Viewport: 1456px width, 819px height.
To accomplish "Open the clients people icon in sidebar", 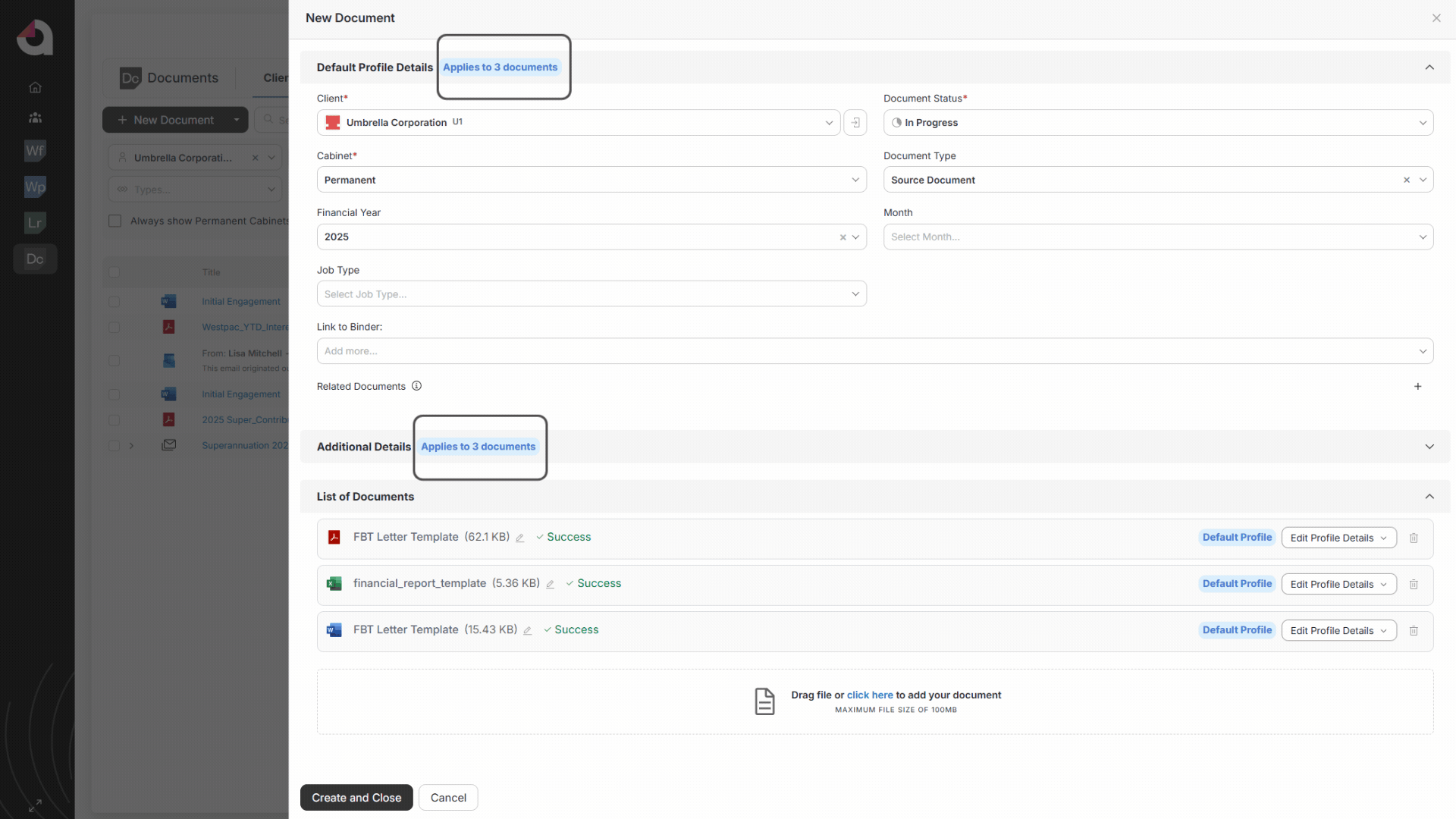I will (x=35, y=118).
